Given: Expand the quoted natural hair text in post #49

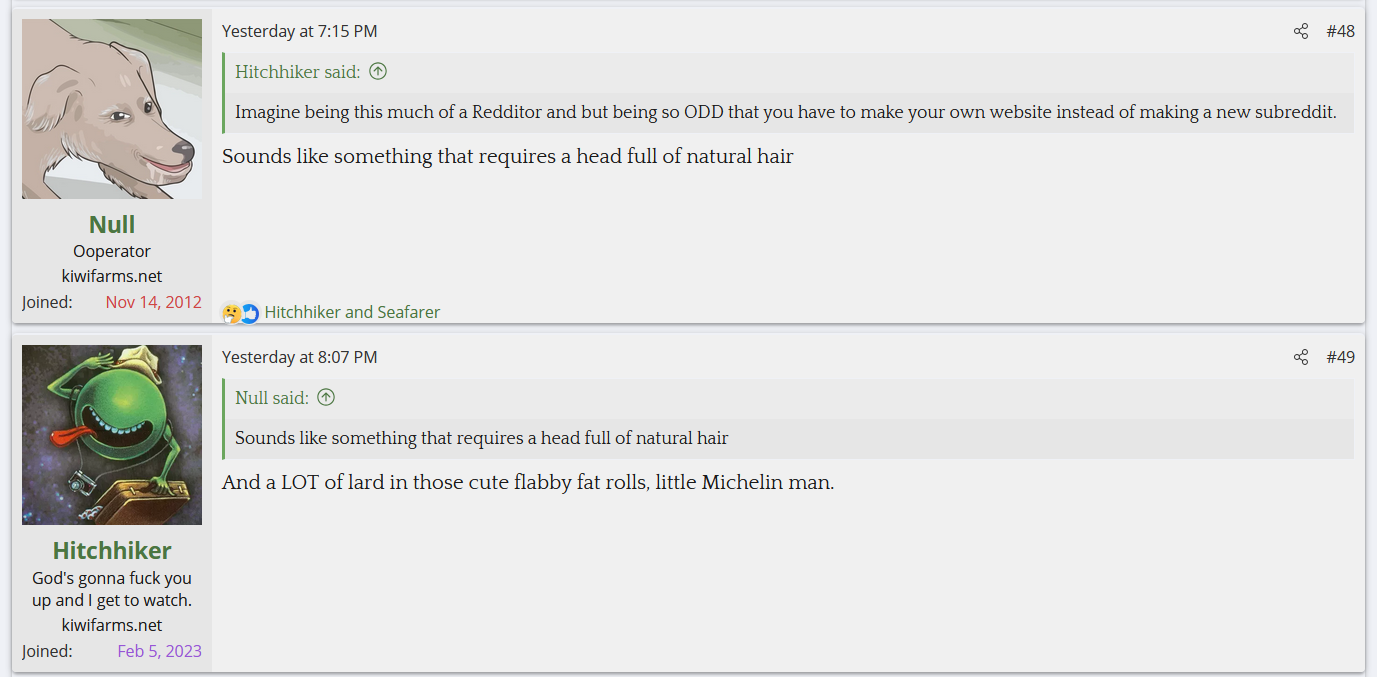Looking at the screenshot, I should (x=481, y=438).
